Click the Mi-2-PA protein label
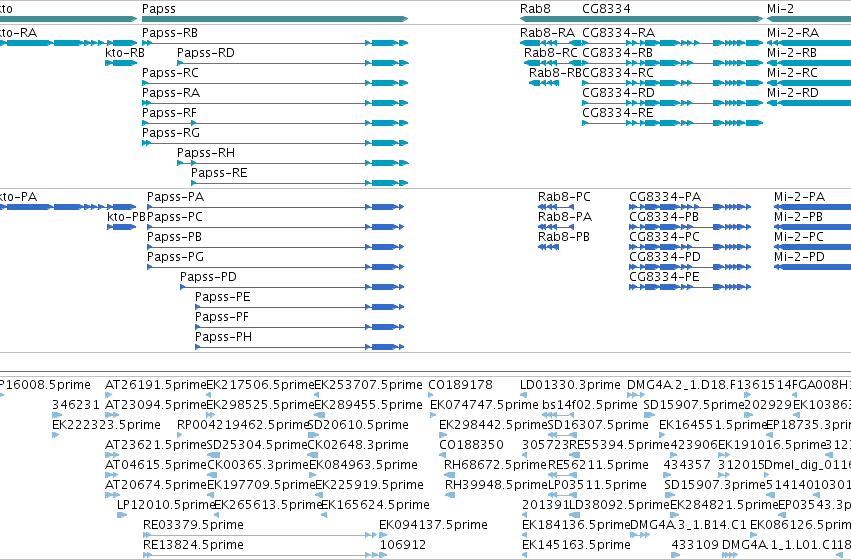Viewport: 851px width, 560px height. click(799, 196)
